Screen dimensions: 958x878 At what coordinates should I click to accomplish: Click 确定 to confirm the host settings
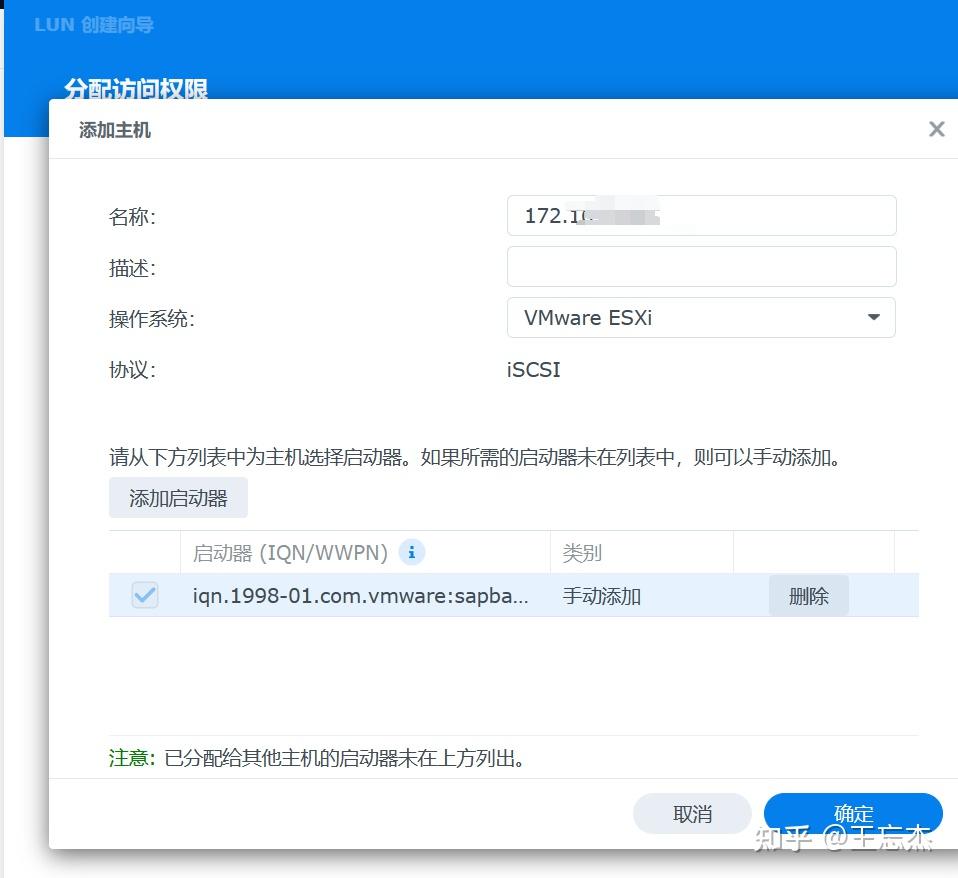click(x=853, y=813)
